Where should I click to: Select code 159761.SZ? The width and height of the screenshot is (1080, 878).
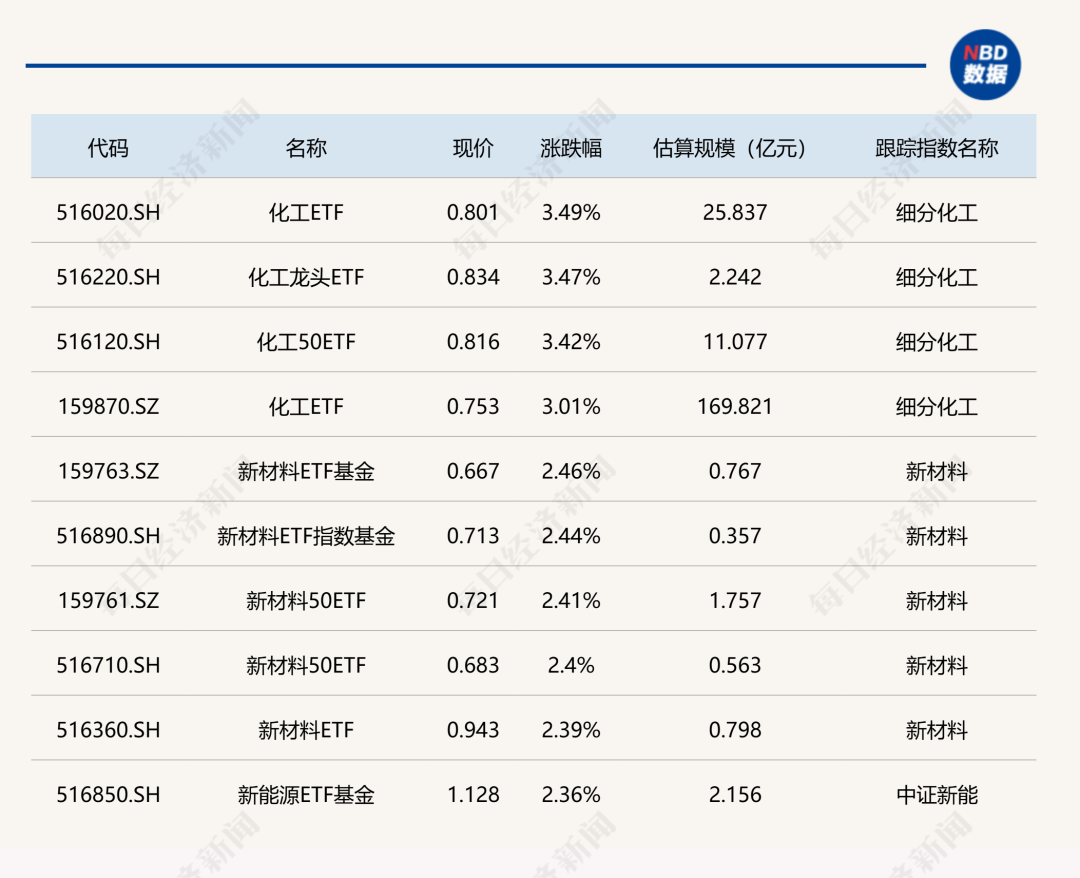(107, 601)
